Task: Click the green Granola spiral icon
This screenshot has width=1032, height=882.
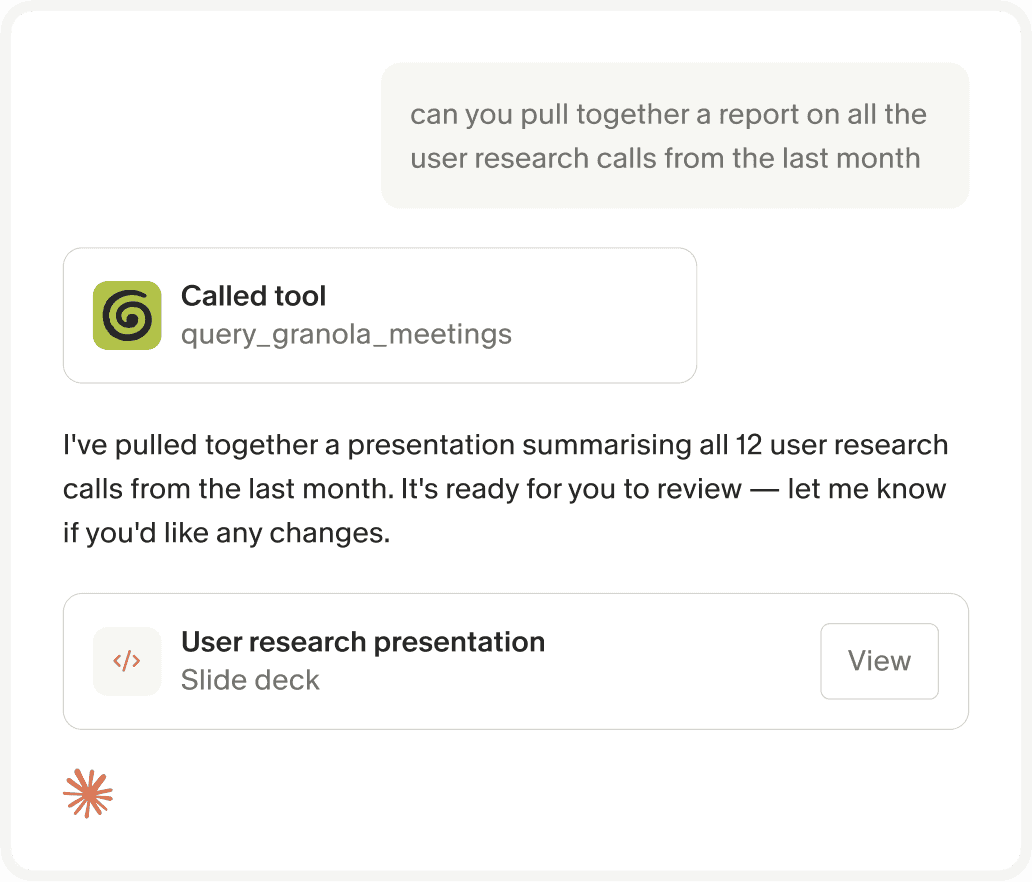Action: [x=127, y=315]
